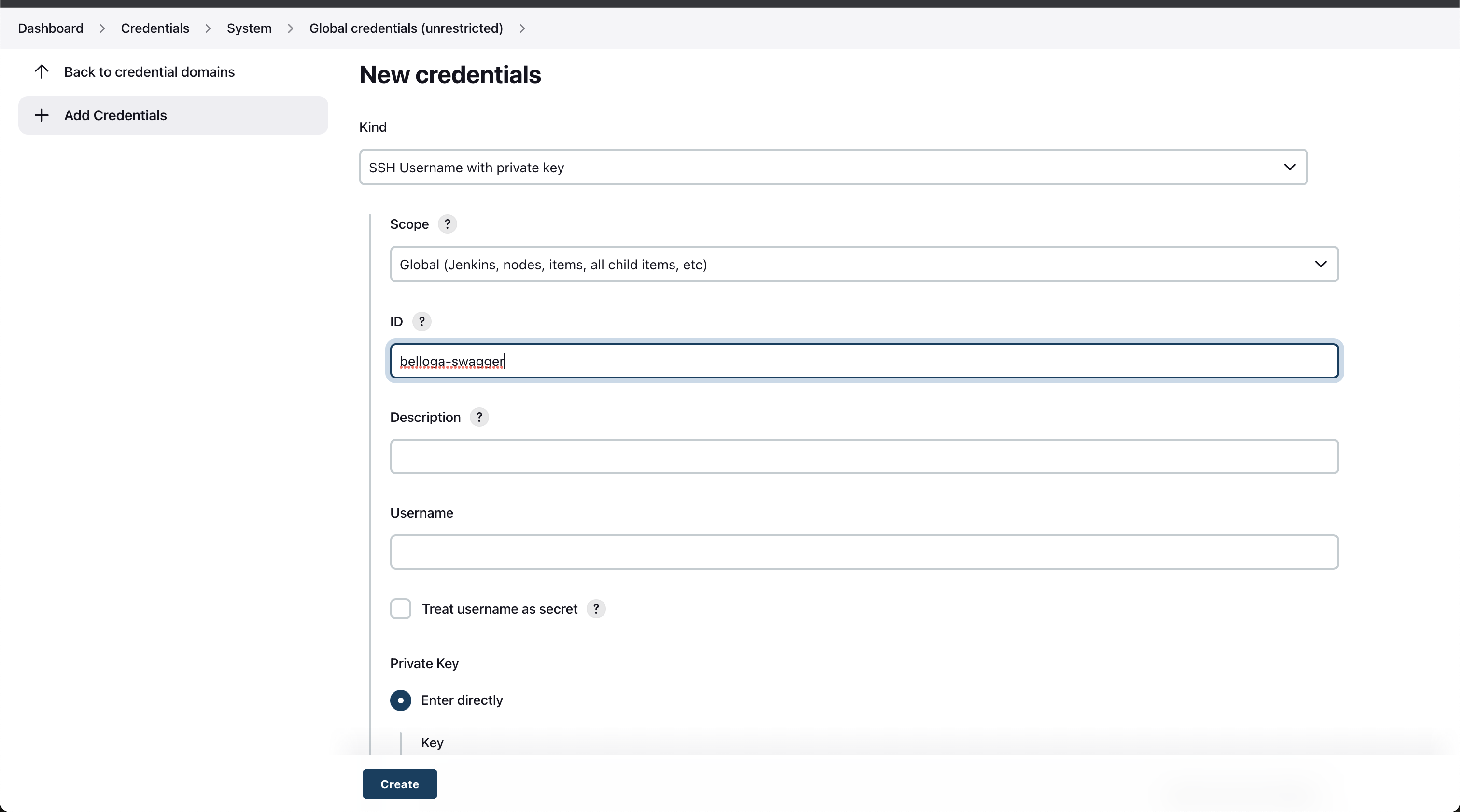Open the Kind dropdown

(833, 167)
